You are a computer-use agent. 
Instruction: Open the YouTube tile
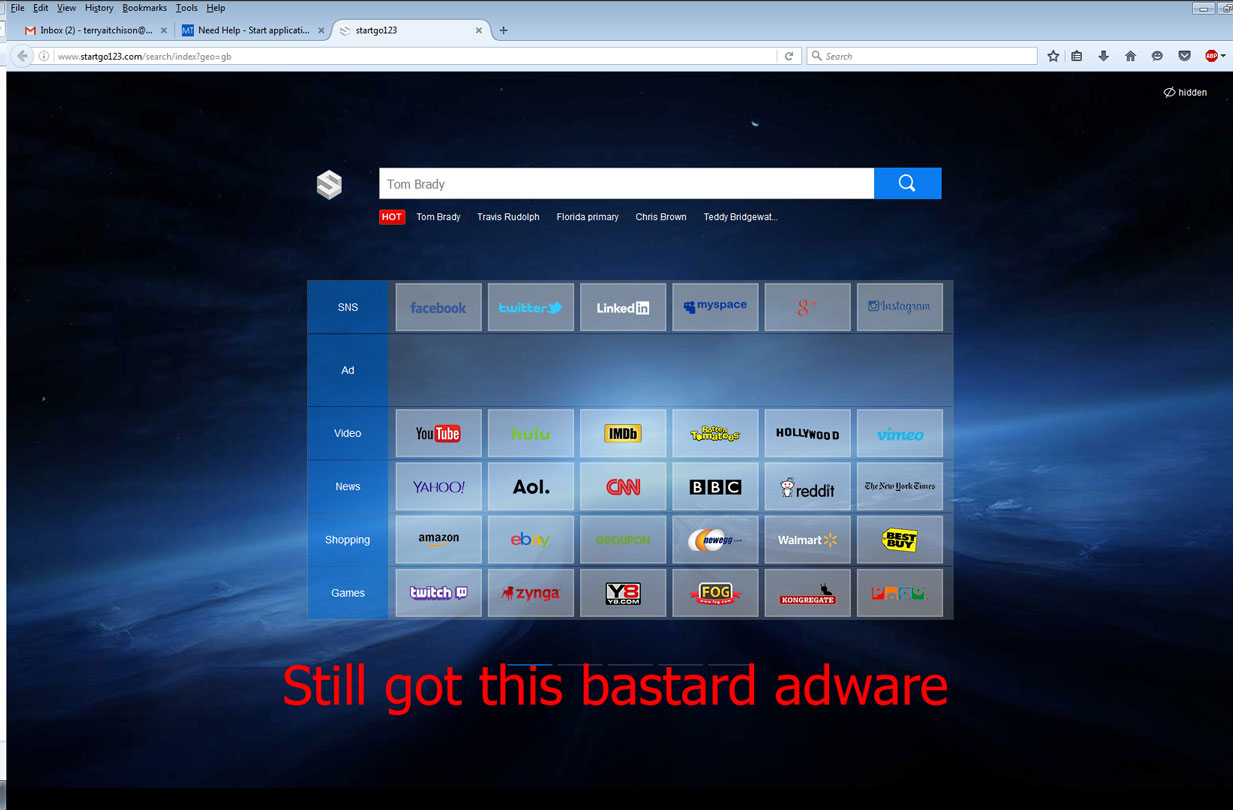[x=438, y=433]
